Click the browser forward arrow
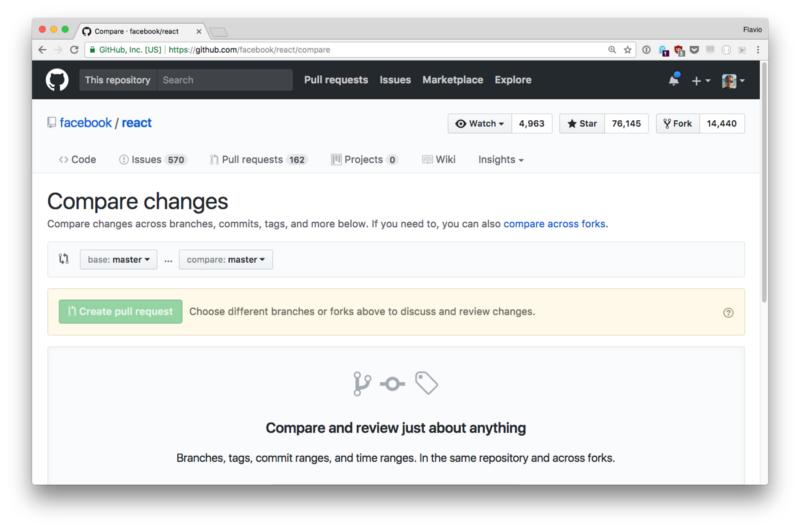Screen dimensions: 800x530 [x=58, y=49]
